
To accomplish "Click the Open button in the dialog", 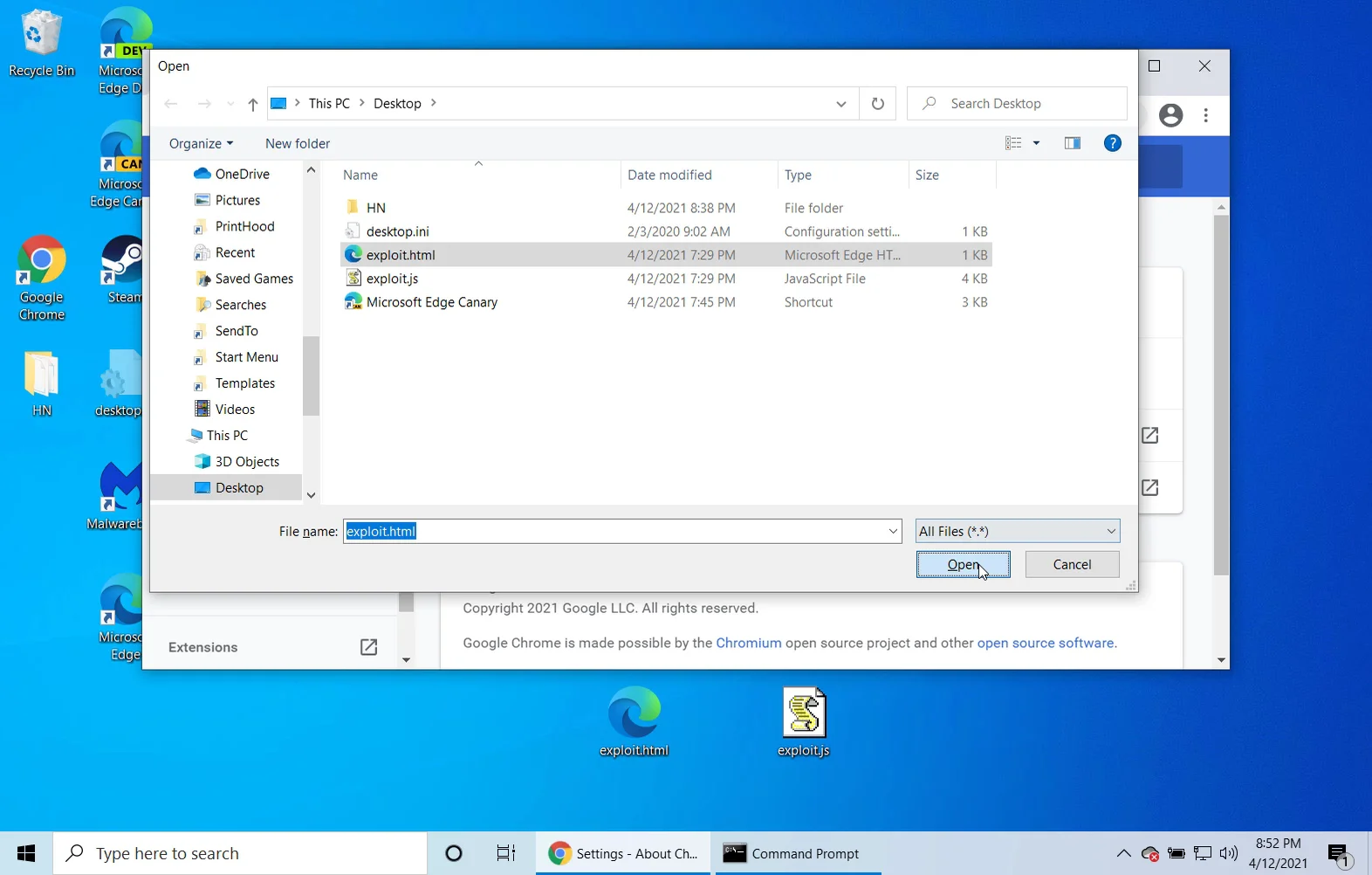I will (x=963, y=564).
